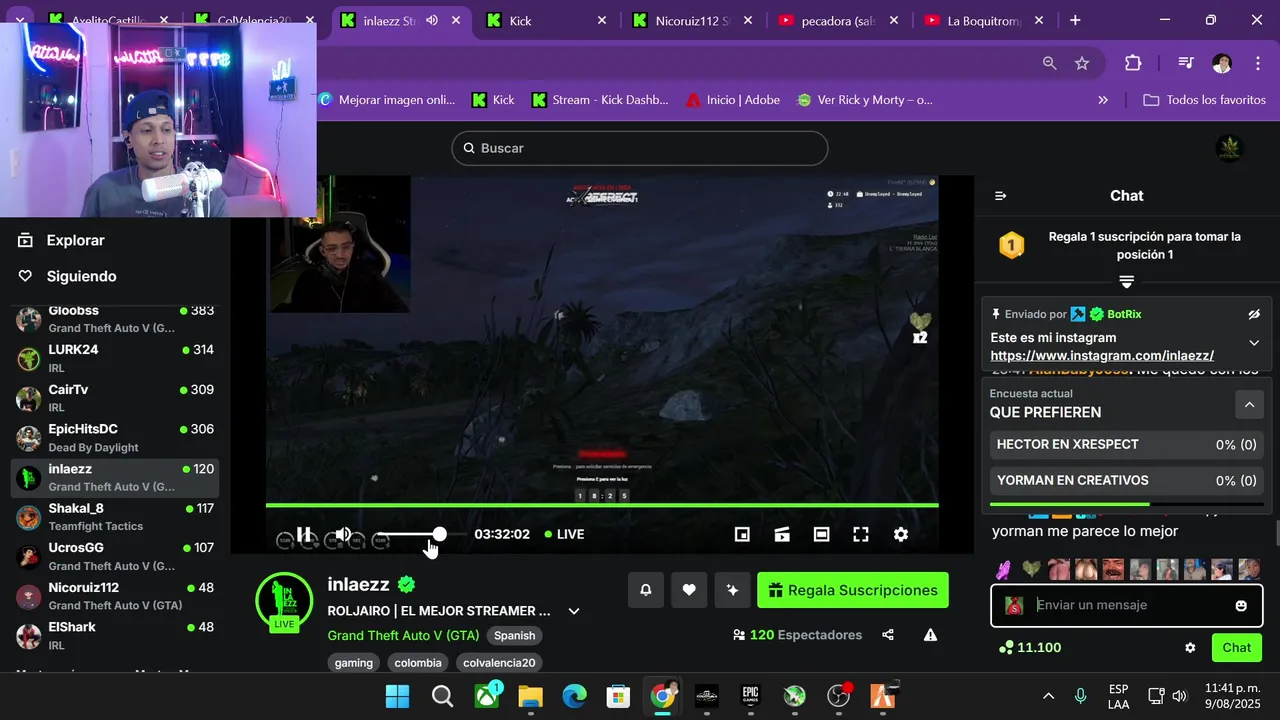Open Windows Start menu
The image size is (1280, 720).
(x=397, y=696)
